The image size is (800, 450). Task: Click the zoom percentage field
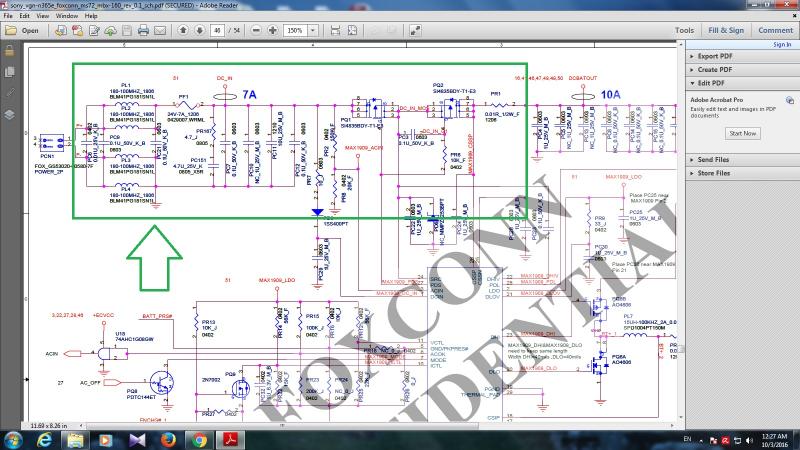295,31
